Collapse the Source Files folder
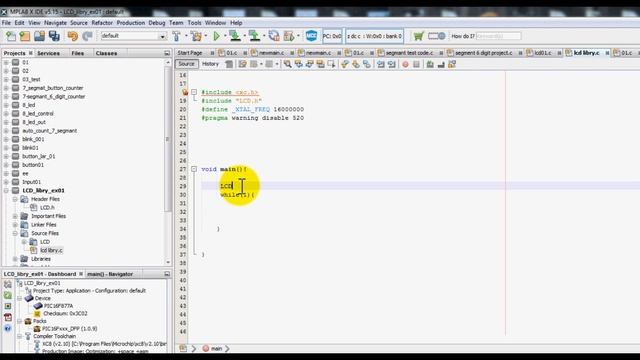Image resolution: width=640 pixels, height=360 pixels. pos(15,233)
